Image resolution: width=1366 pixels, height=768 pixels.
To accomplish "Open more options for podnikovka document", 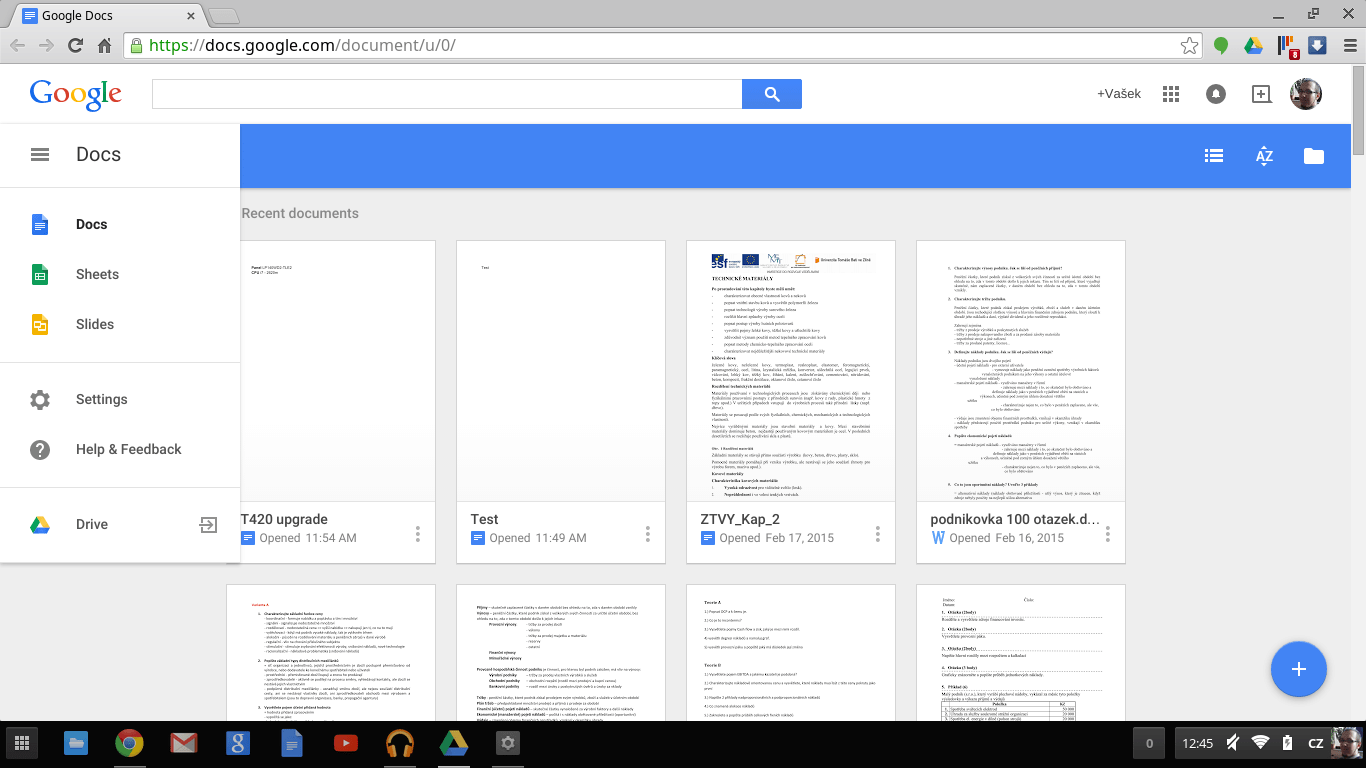I will [1108, 533].
